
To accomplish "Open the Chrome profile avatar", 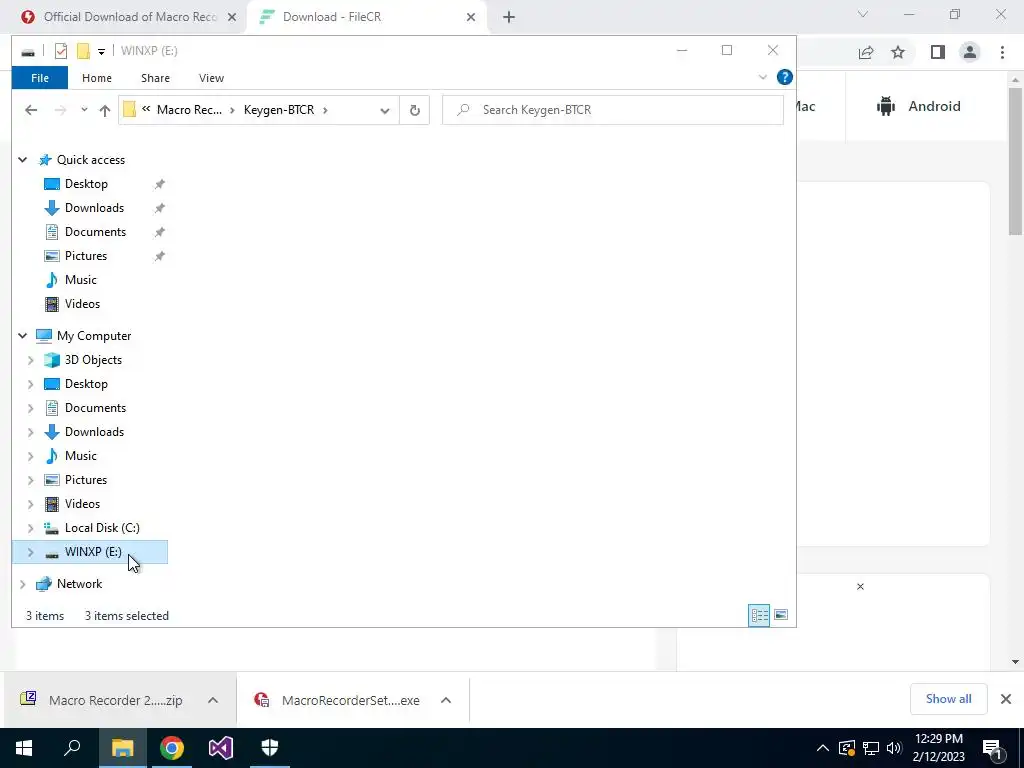I will pos(970,52).
